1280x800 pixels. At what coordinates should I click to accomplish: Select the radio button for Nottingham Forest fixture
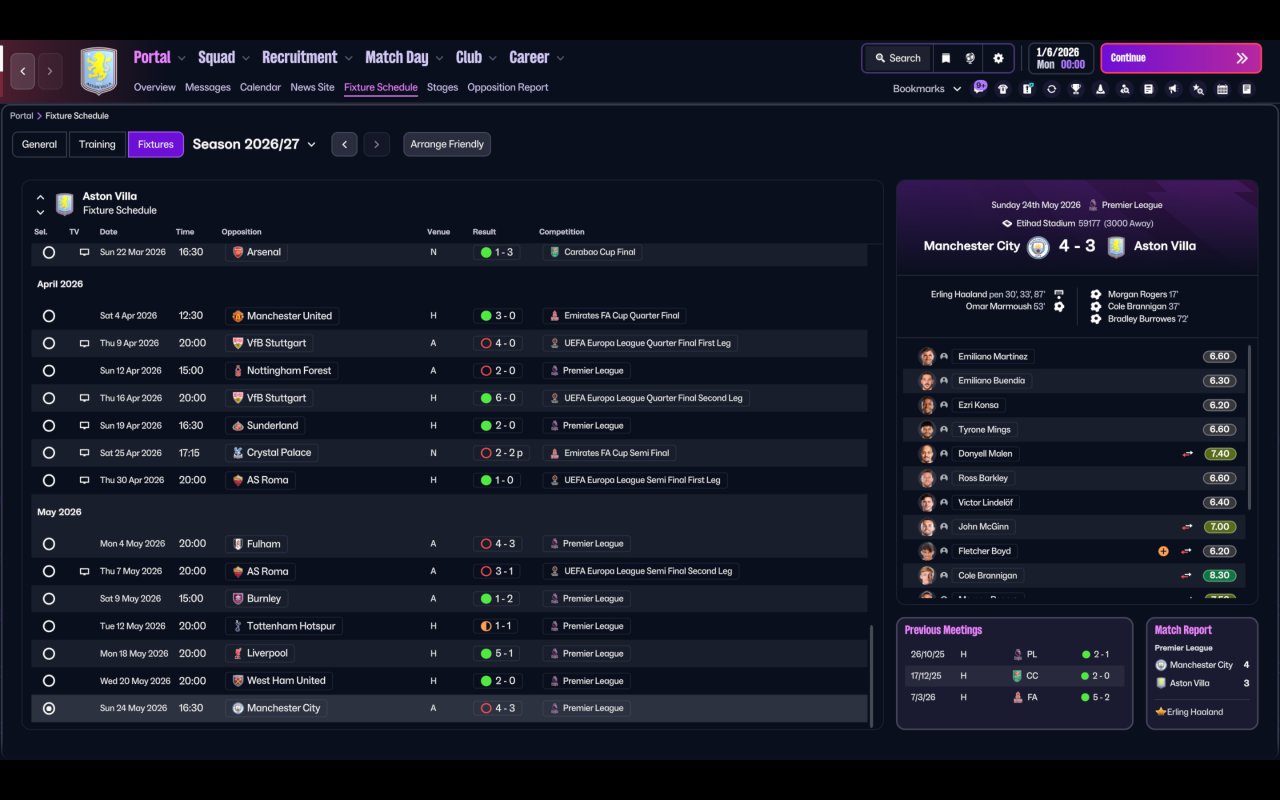pos(49,371)
